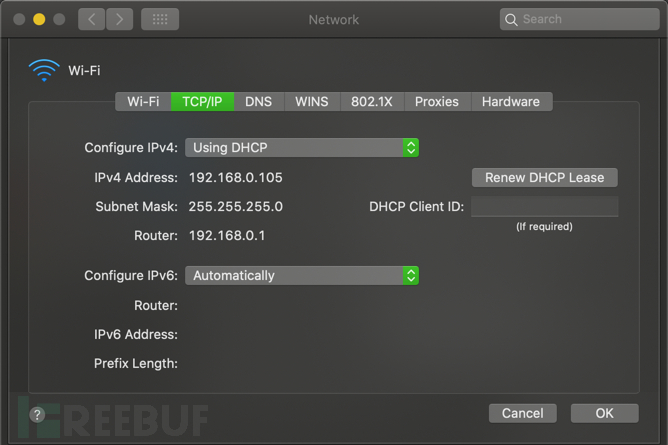The image size is (668, 445).
Task: Click the back navigation arrow
Action: tap(91, 19)
